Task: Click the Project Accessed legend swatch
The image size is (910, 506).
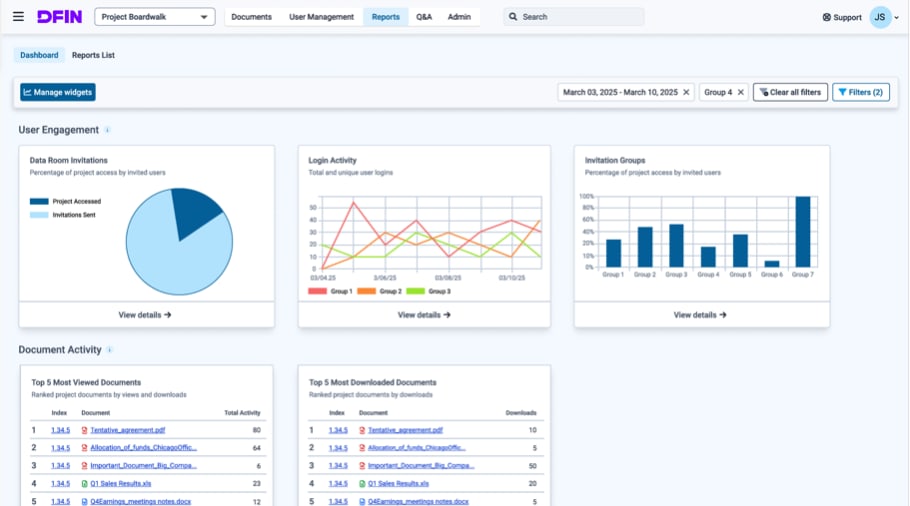Action: point(39,201)
